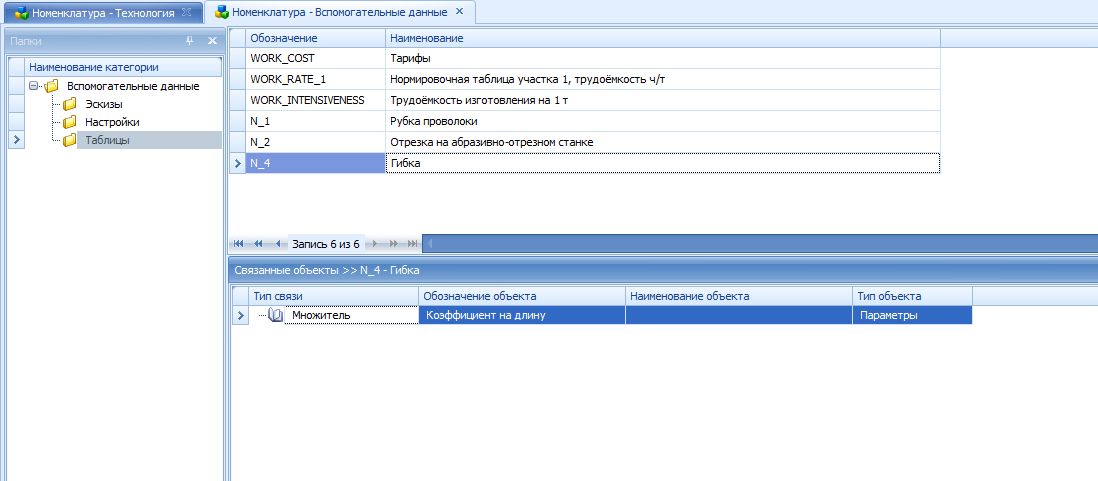Image resolution: width=1098 pixels, height=481 pixels.
Task: Click Нормировочная таблица участка 1 cell
Action: [662, 79]
